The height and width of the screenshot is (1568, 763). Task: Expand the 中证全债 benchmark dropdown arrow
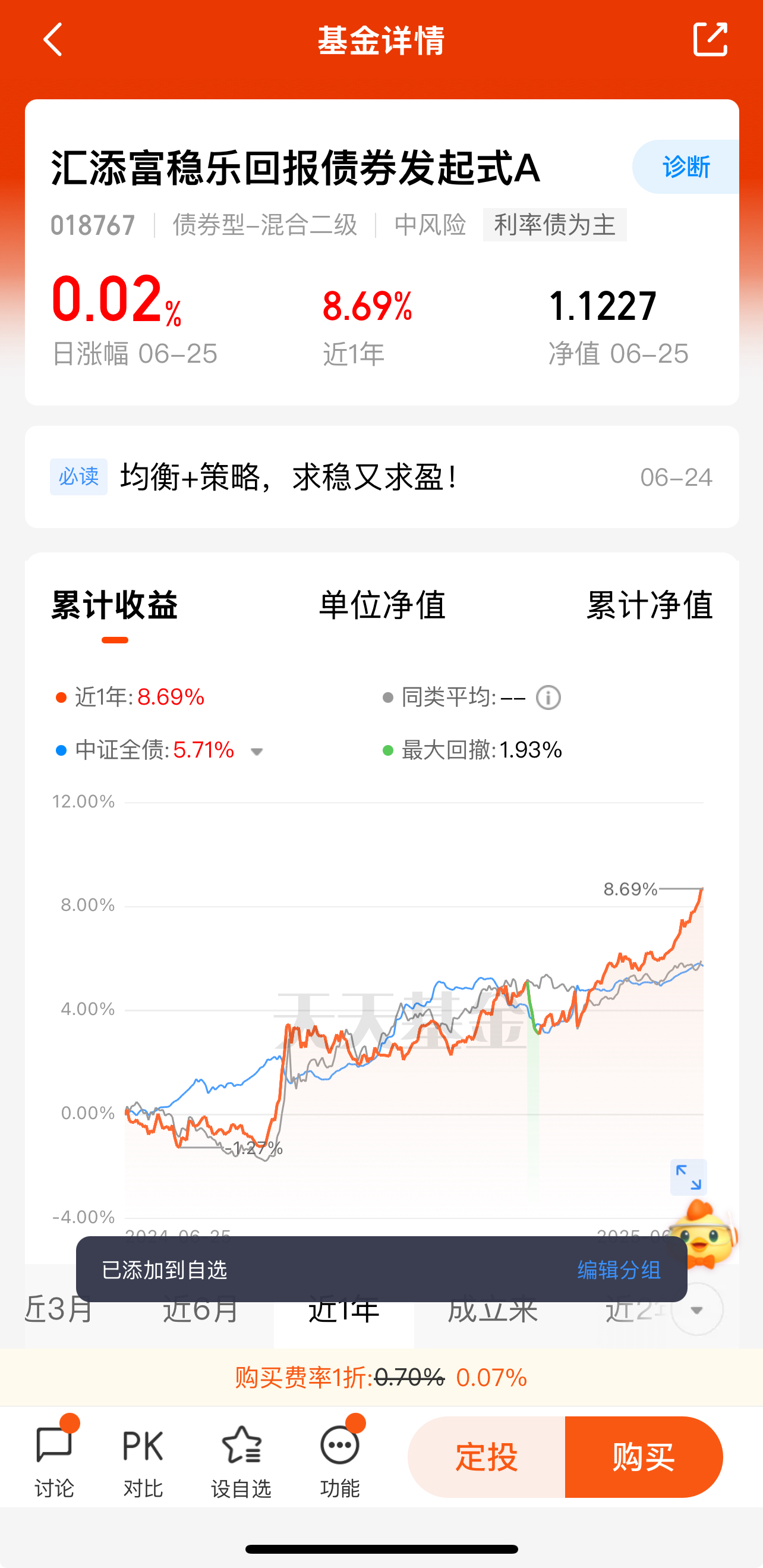[257, 752]
